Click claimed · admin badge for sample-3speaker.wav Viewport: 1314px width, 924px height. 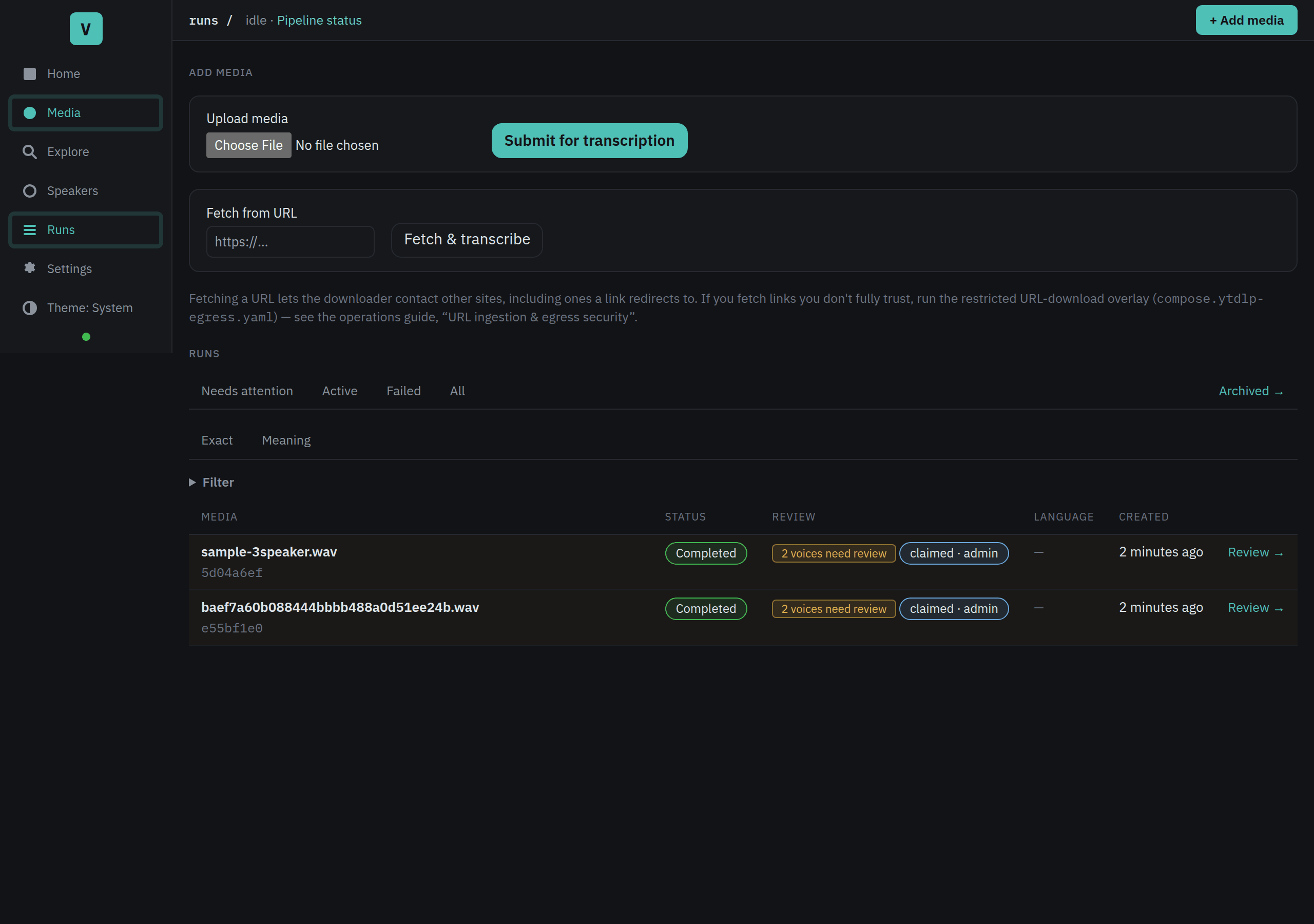(954, 553)
